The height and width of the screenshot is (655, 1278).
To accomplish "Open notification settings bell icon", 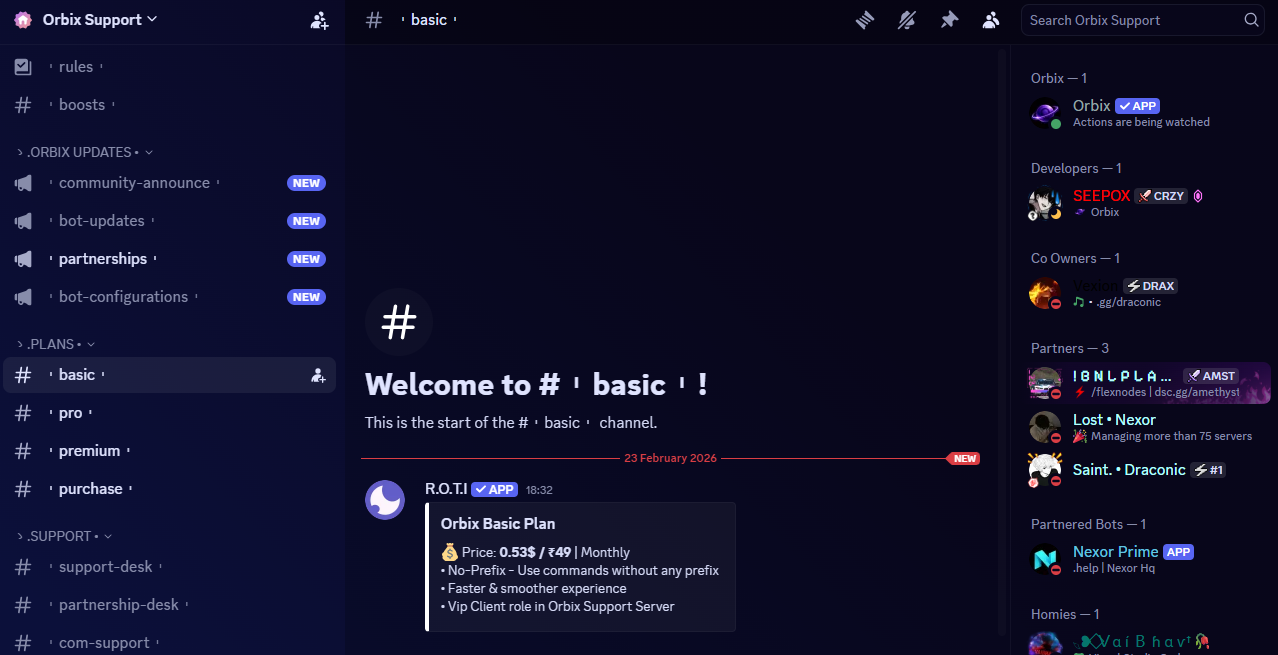I will click(907, 20).
